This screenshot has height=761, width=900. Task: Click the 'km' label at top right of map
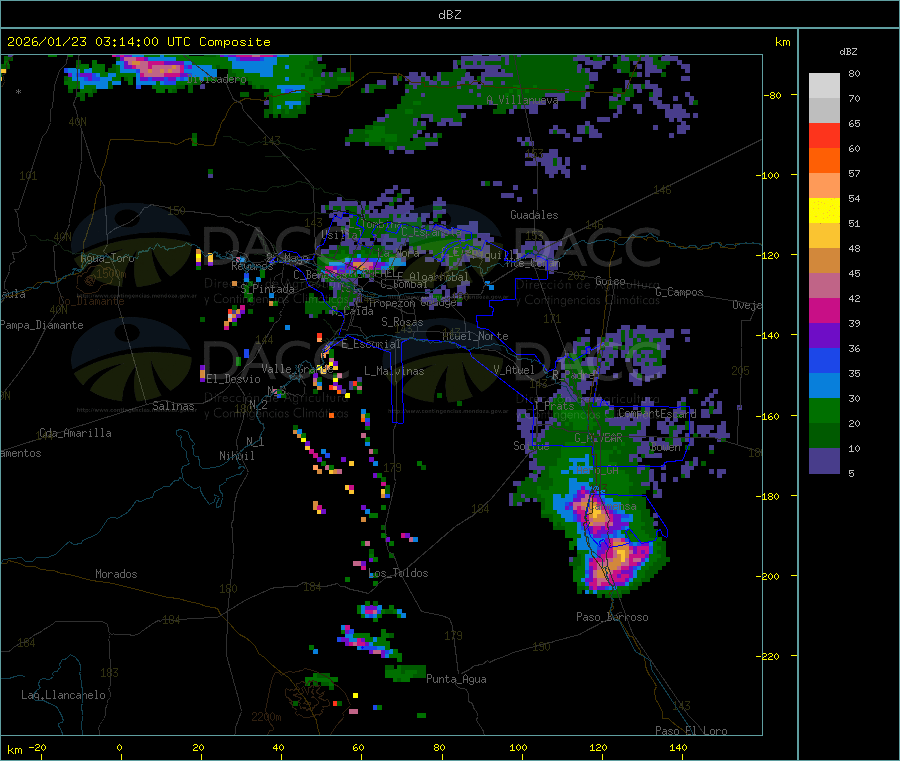point(782,42)
